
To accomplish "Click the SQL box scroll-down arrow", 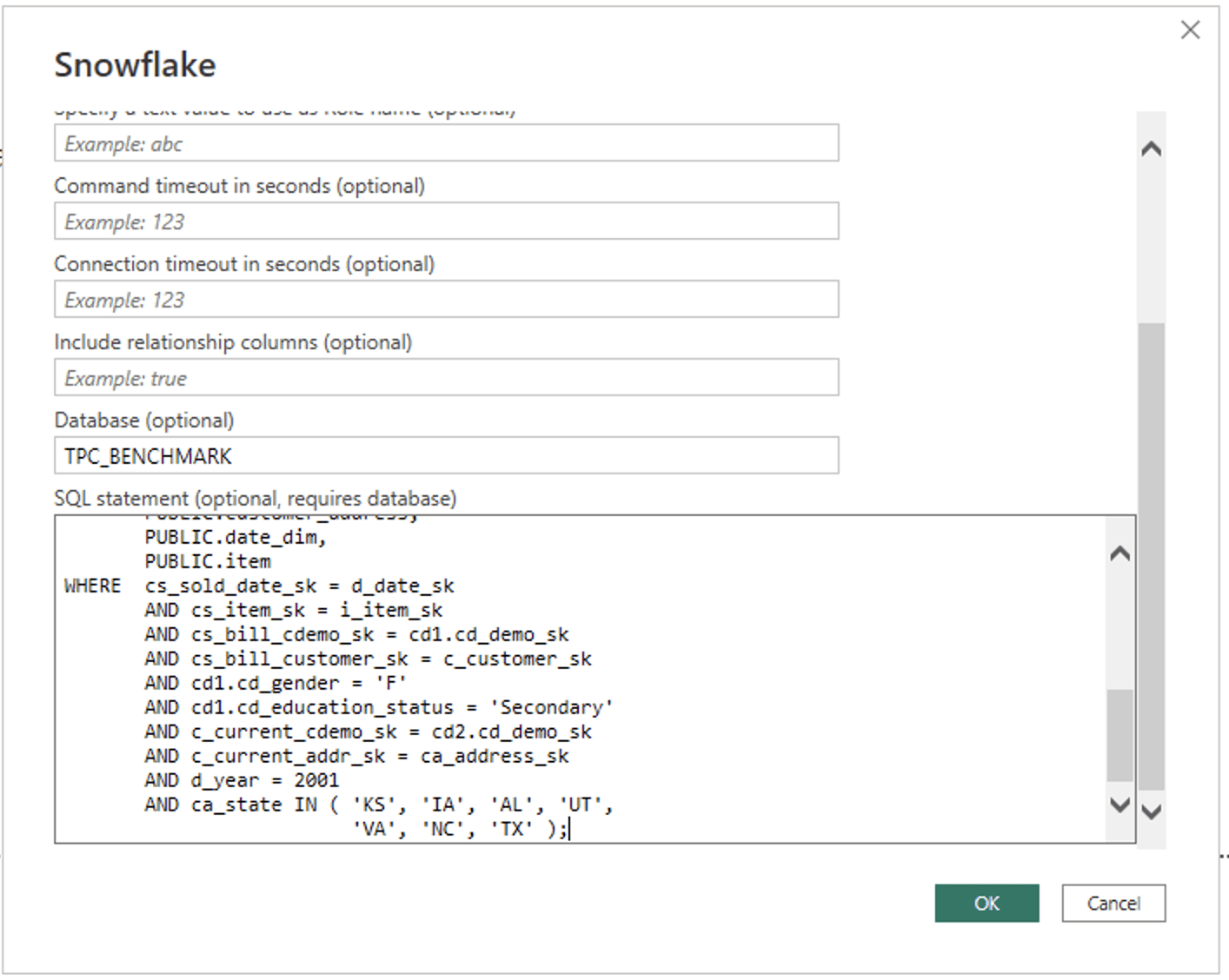I will [1120, 805].
